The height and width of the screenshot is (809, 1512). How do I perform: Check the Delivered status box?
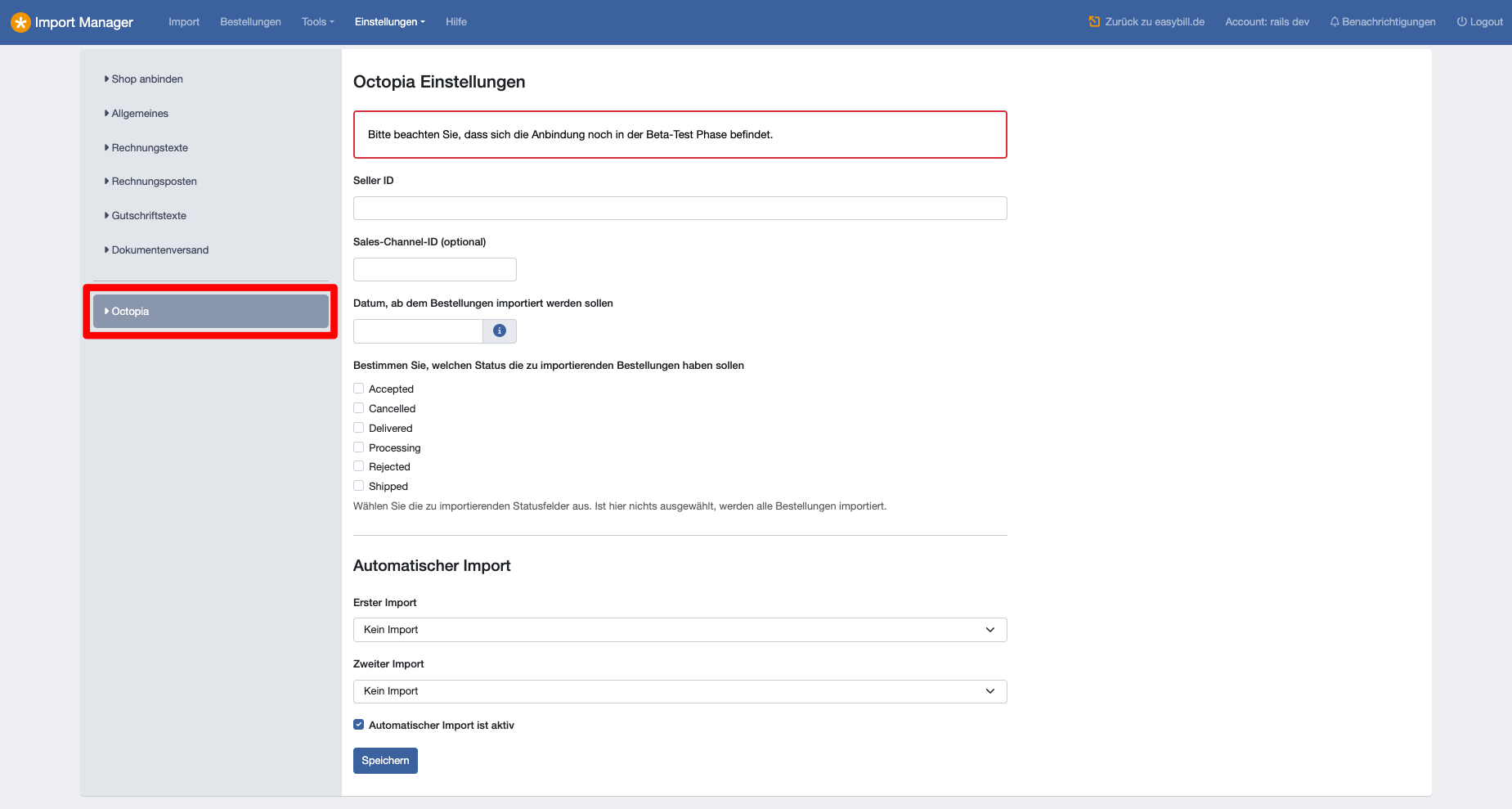[358, 428]
